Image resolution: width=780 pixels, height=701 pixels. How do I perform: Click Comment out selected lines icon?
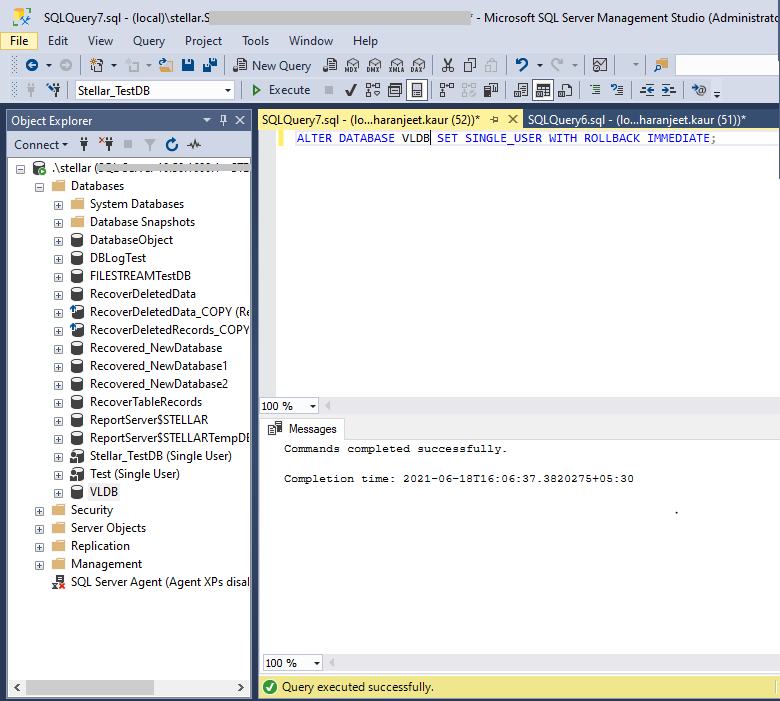(595, 90)
